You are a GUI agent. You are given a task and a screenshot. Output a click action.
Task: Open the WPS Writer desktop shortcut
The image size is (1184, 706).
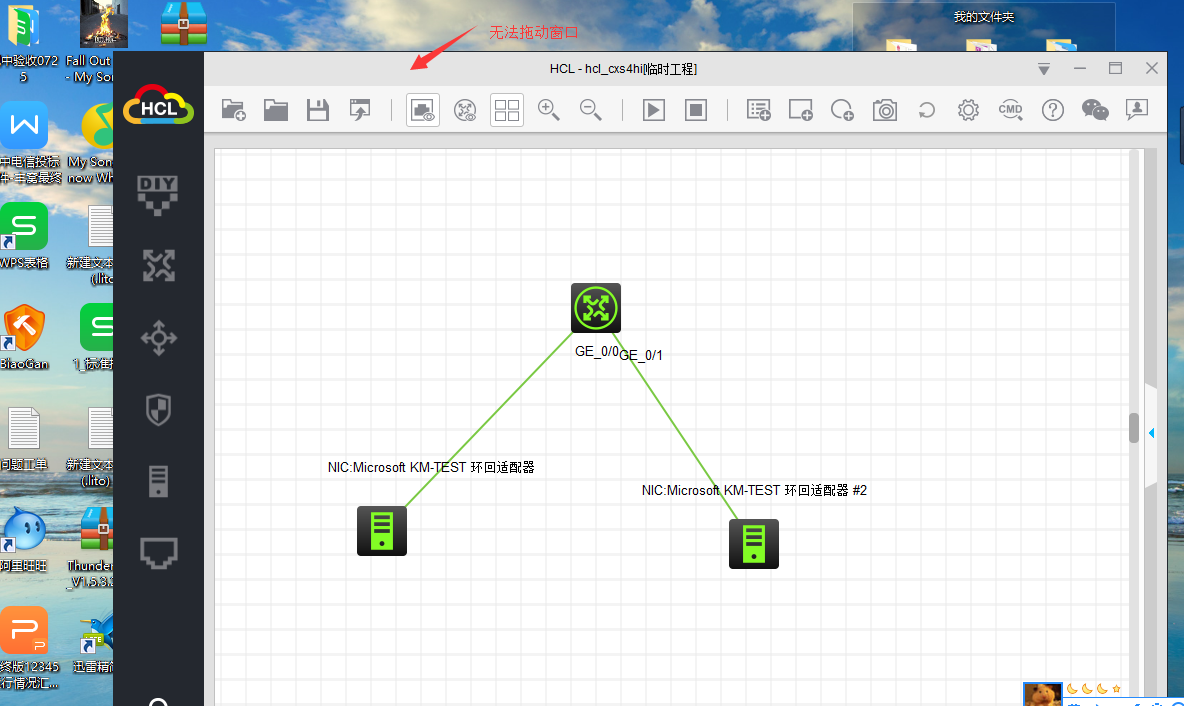[24, 125]
